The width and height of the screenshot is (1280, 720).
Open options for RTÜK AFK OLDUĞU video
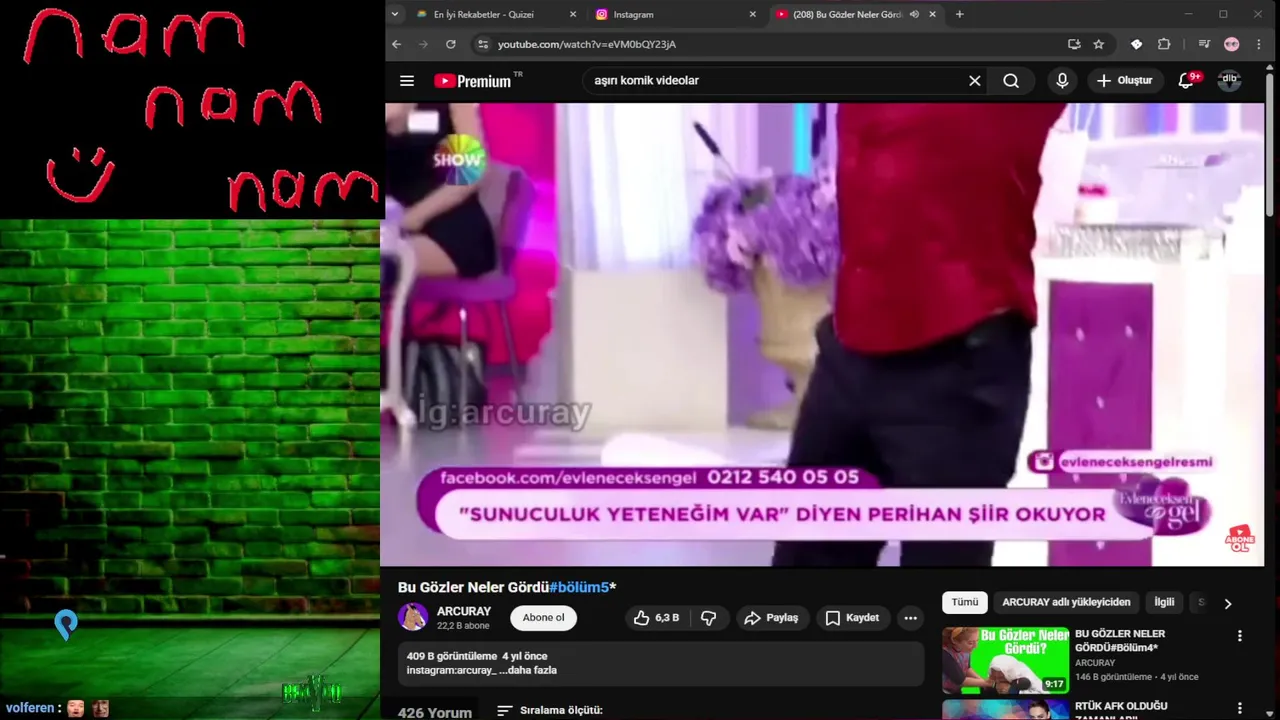pyautogui.click(x=1240, y=710)
